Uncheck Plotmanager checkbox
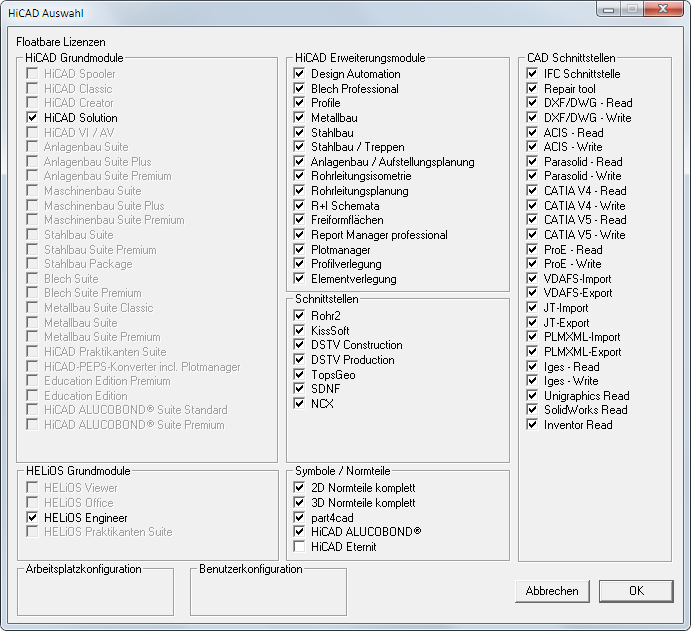 [299, 250]
